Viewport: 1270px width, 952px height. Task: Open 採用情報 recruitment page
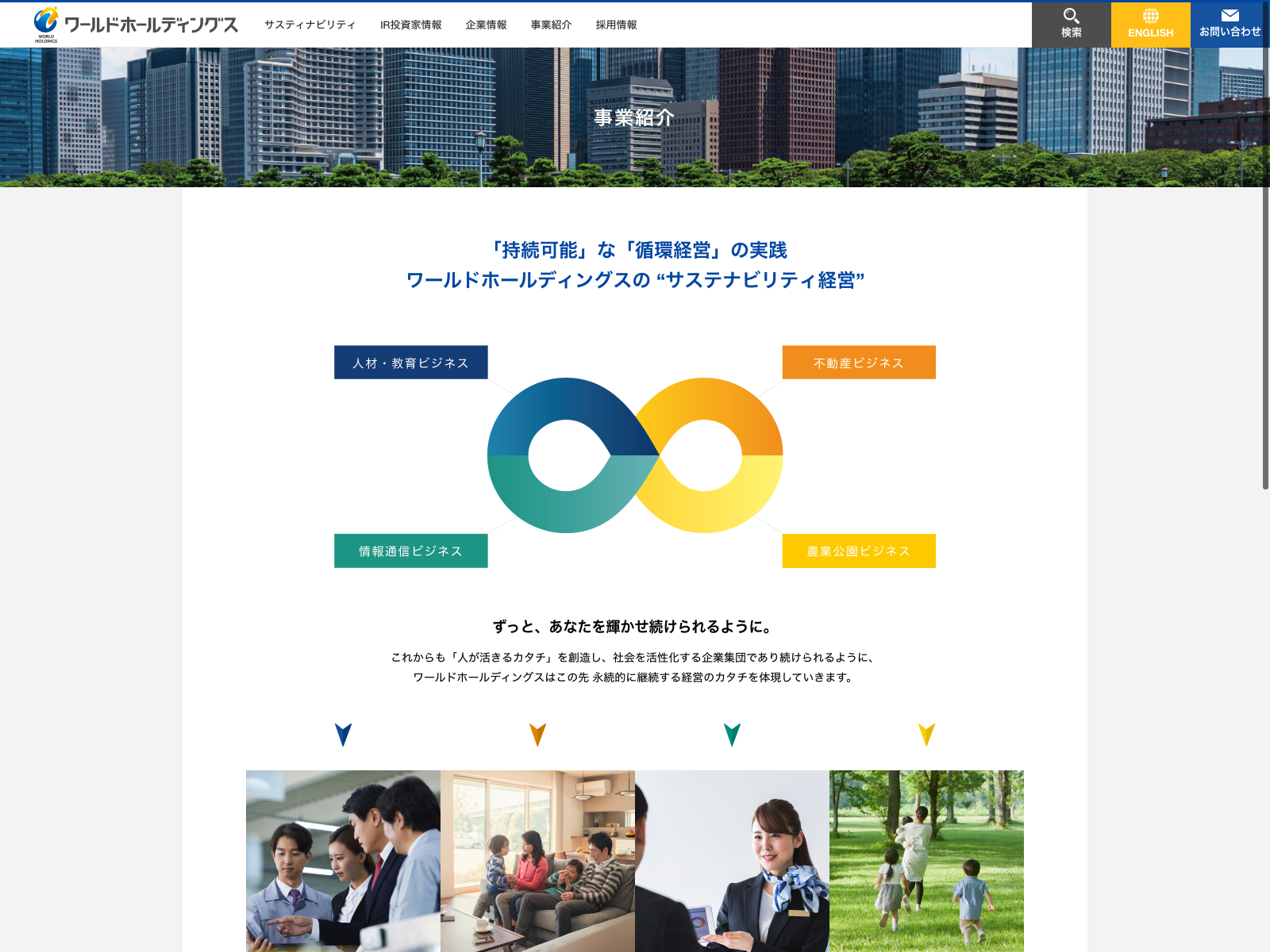(x=616, y=25)
